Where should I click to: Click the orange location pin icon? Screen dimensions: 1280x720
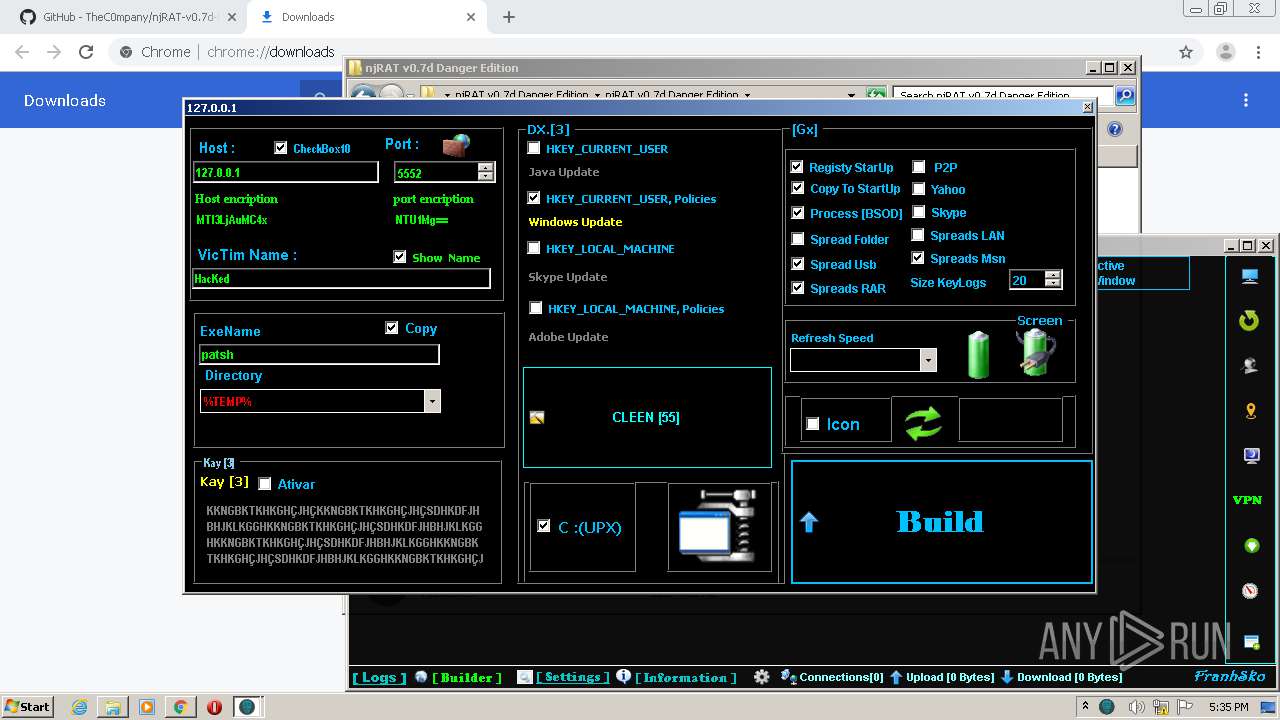[1250, 411]
